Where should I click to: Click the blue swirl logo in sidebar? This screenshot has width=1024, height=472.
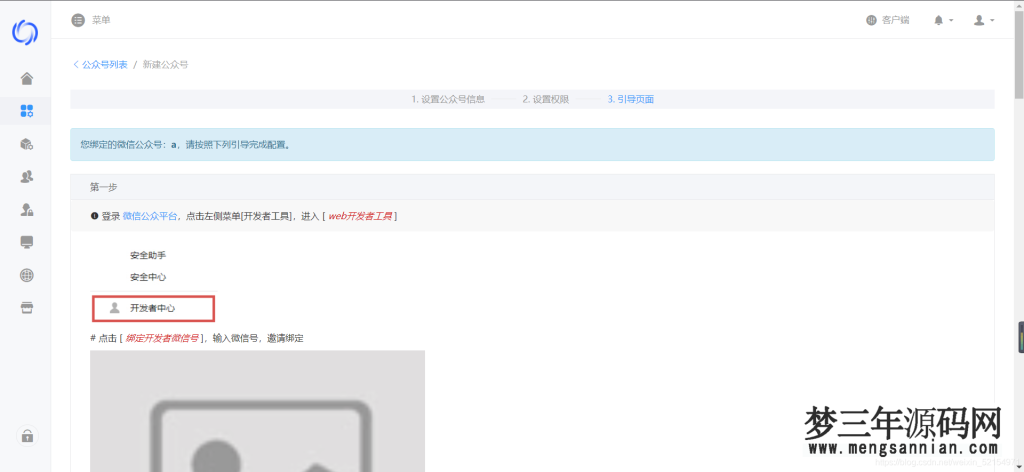coord(25,32)
